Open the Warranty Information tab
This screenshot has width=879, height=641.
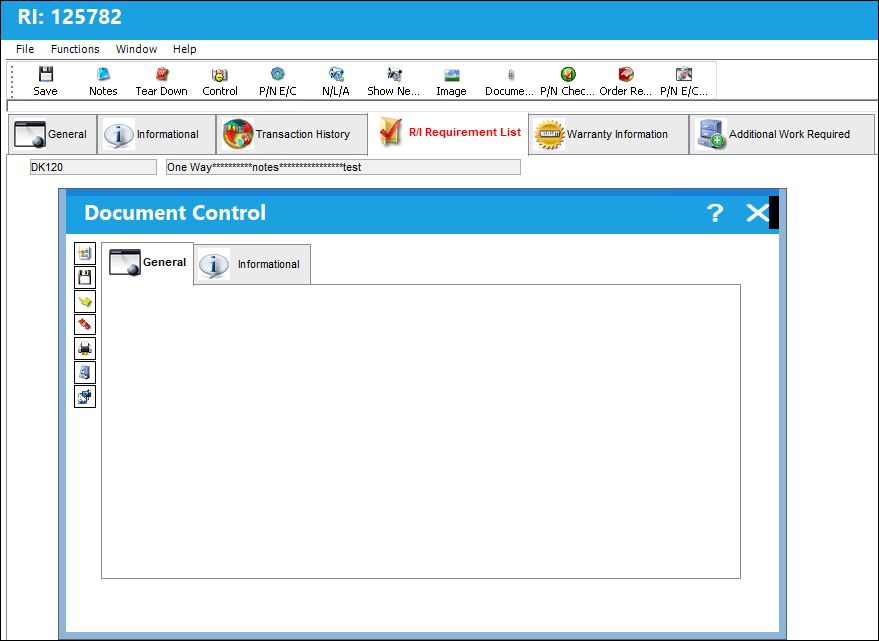coord(608,134)
